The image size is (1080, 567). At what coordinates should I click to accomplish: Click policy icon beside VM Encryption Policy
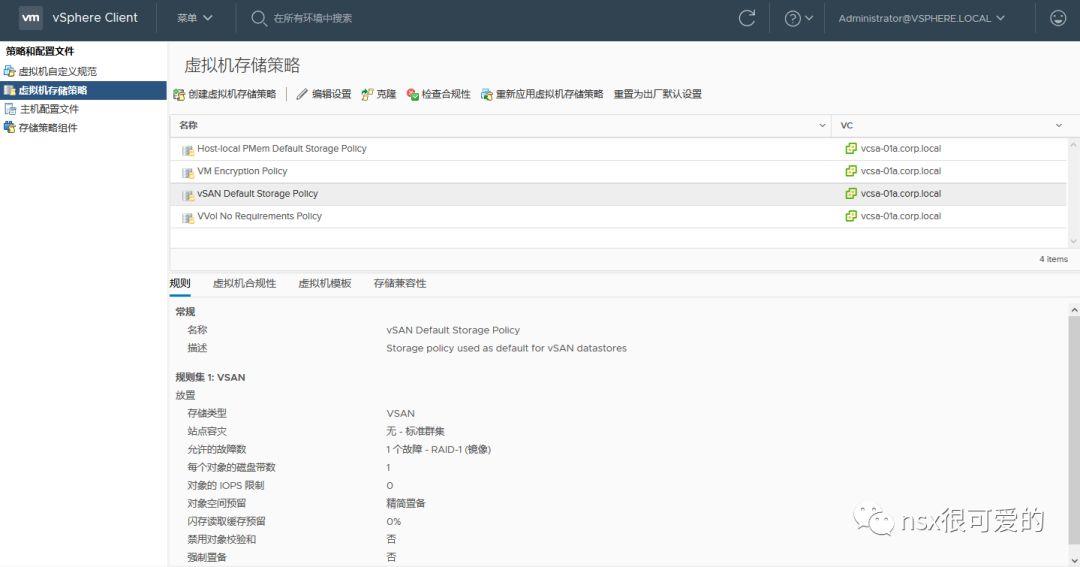coord(187,172)
